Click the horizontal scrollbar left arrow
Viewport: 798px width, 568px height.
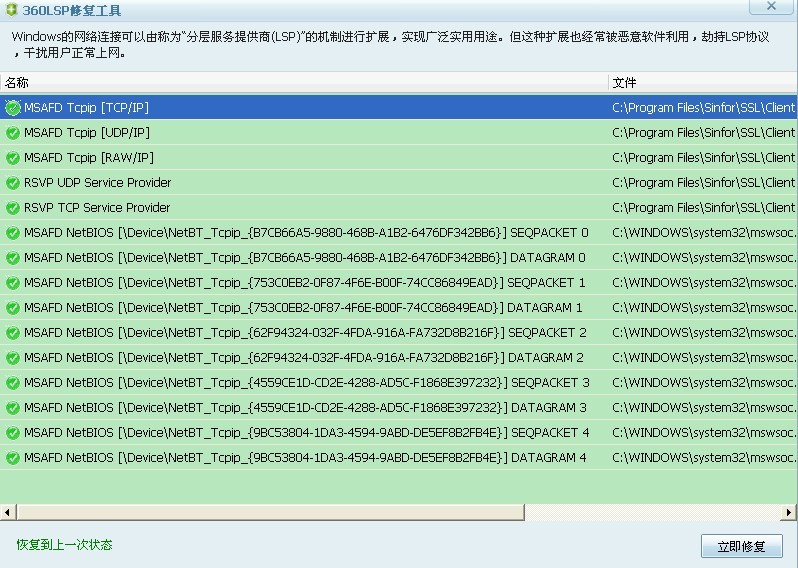[8, 512]
